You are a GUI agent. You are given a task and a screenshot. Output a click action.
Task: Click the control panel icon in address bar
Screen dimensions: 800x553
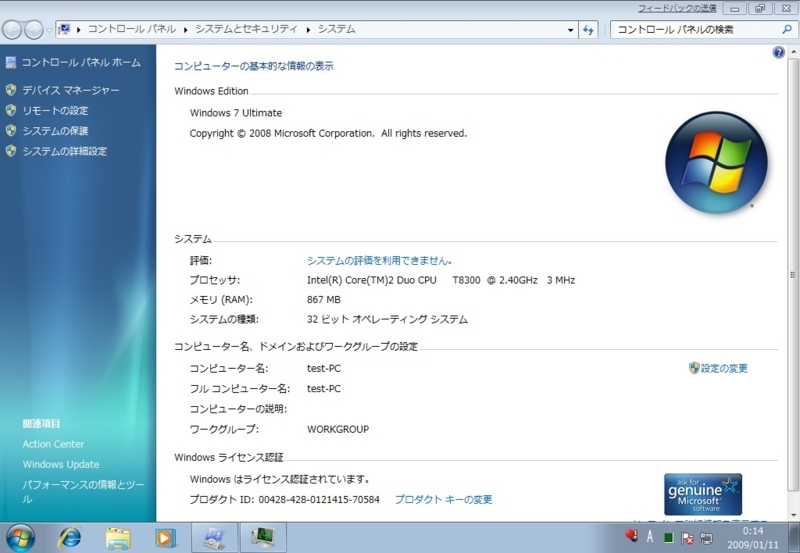coord(64,29)
